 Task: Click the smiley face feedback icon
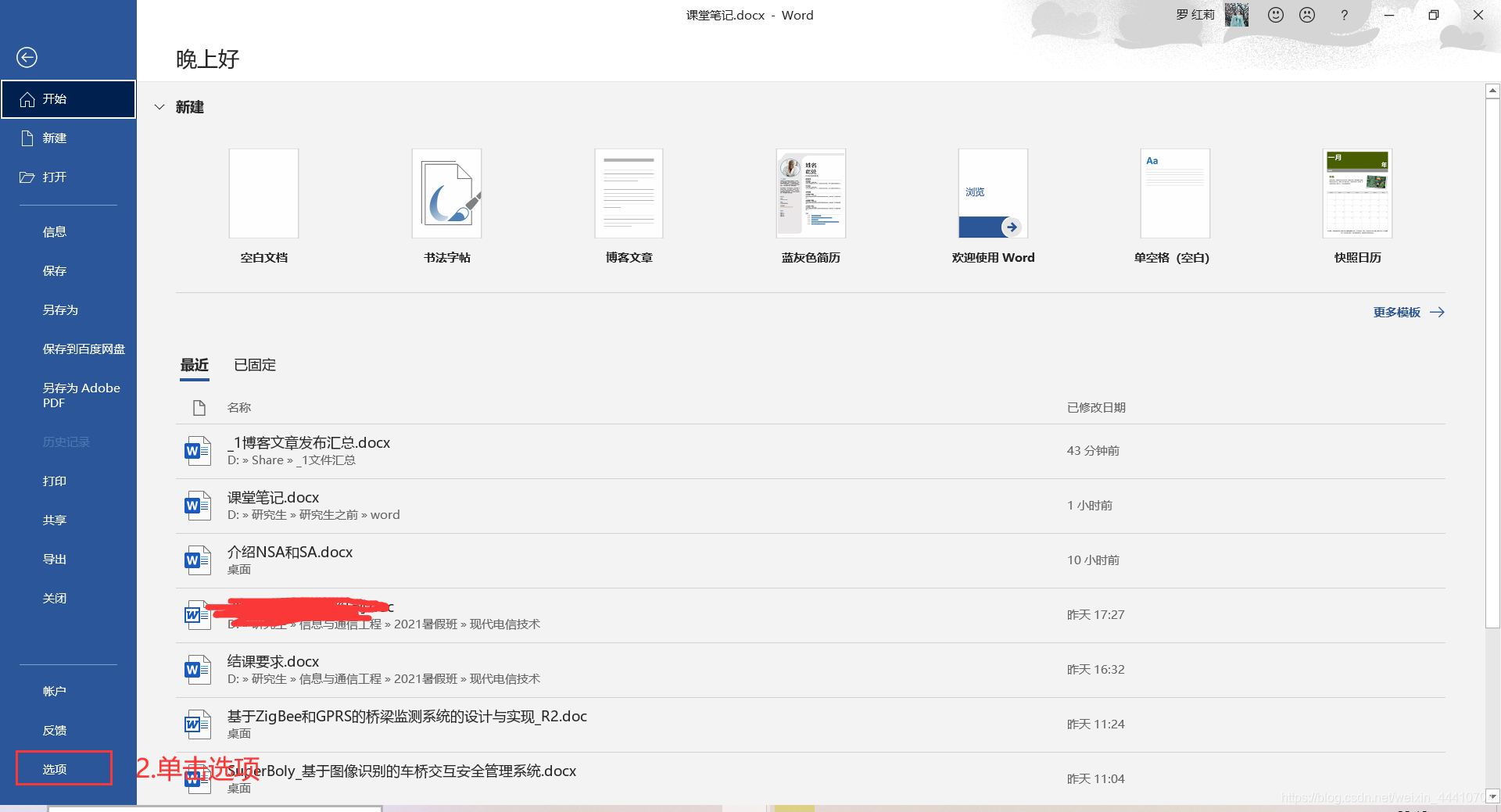coord(1276,15)
